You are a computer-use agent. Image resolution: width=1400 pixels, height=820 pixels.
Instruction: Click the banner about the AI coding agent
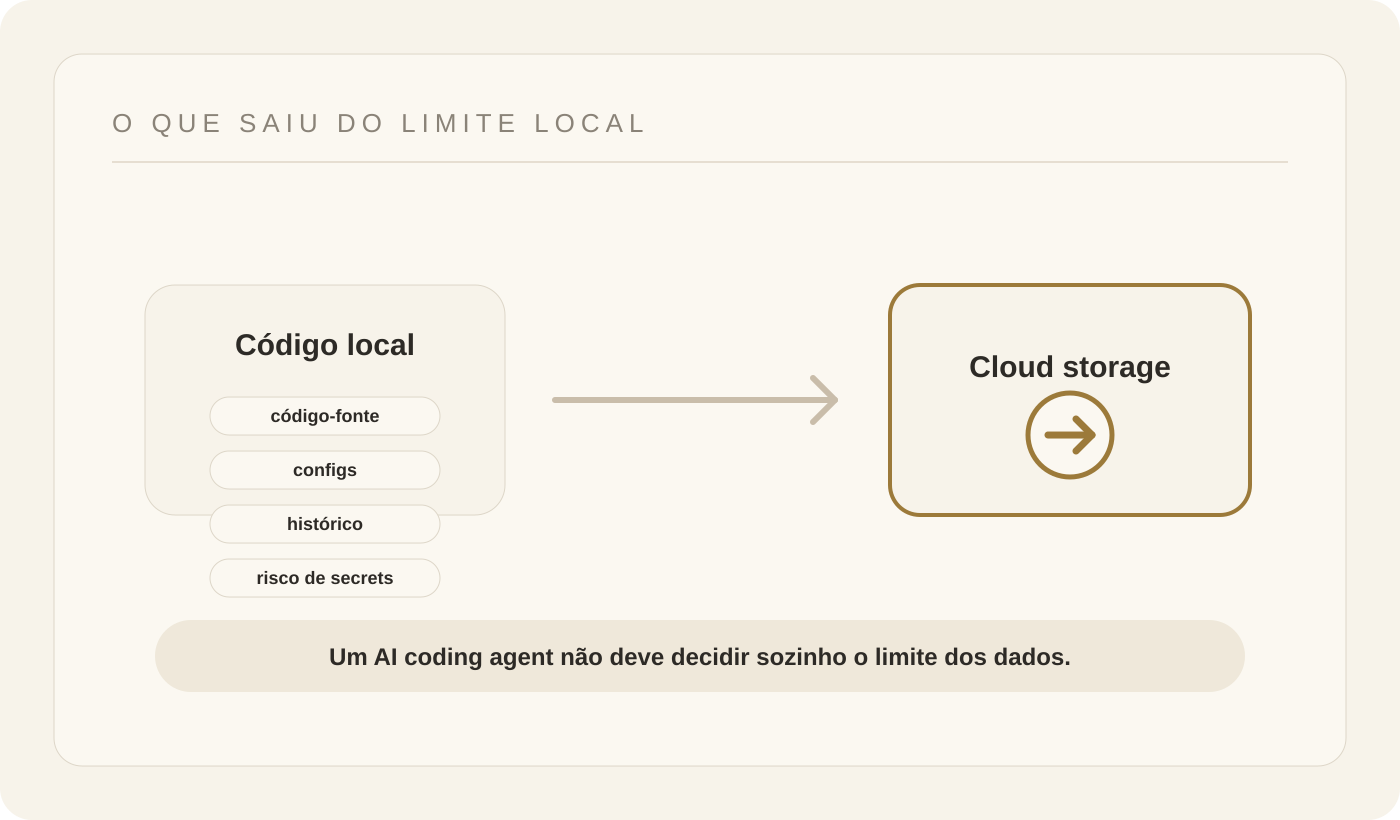pos(700,656)
